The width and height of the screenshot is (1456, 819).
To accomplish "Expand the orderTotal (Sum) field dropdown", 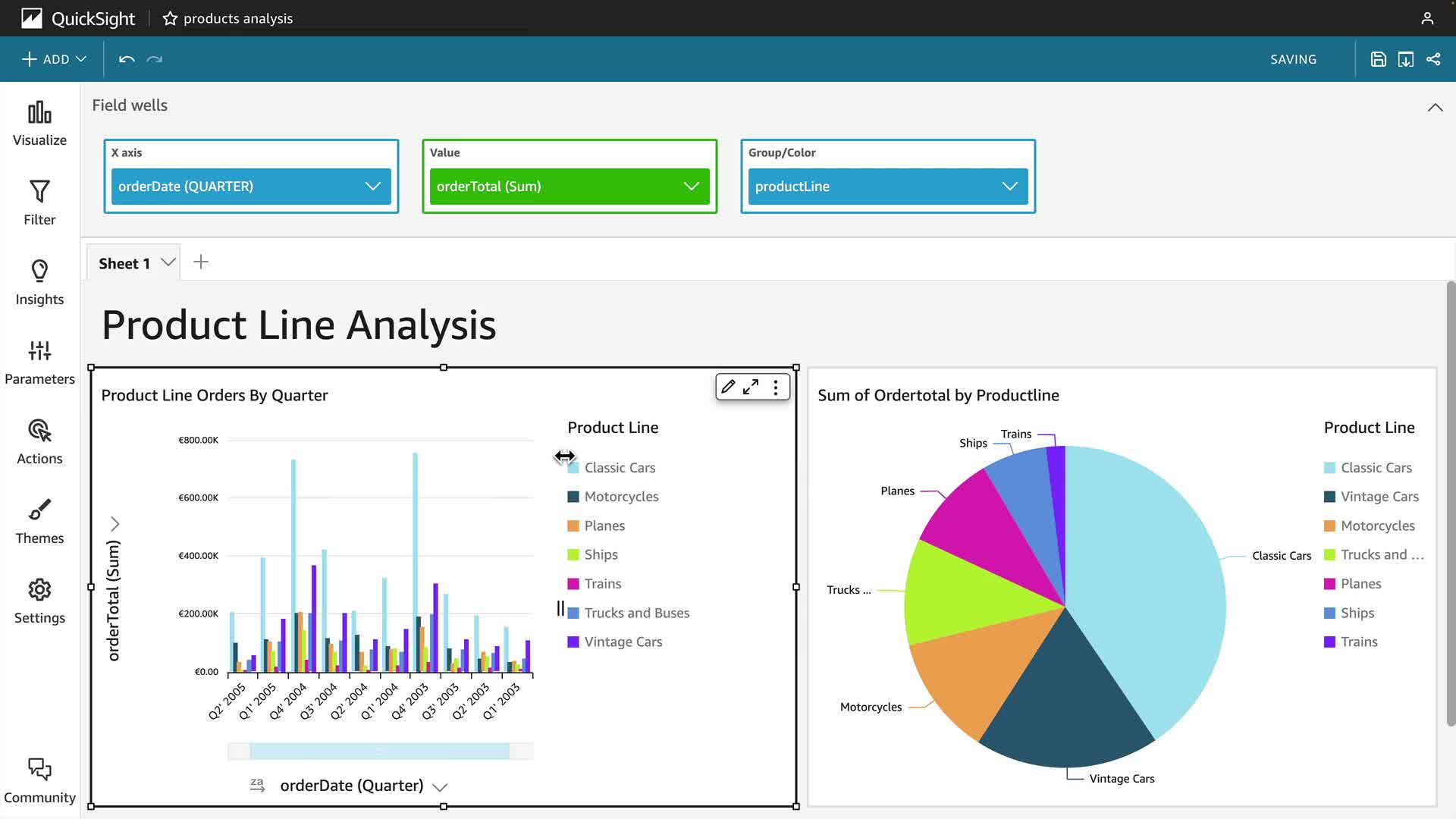I will [691, 187].
